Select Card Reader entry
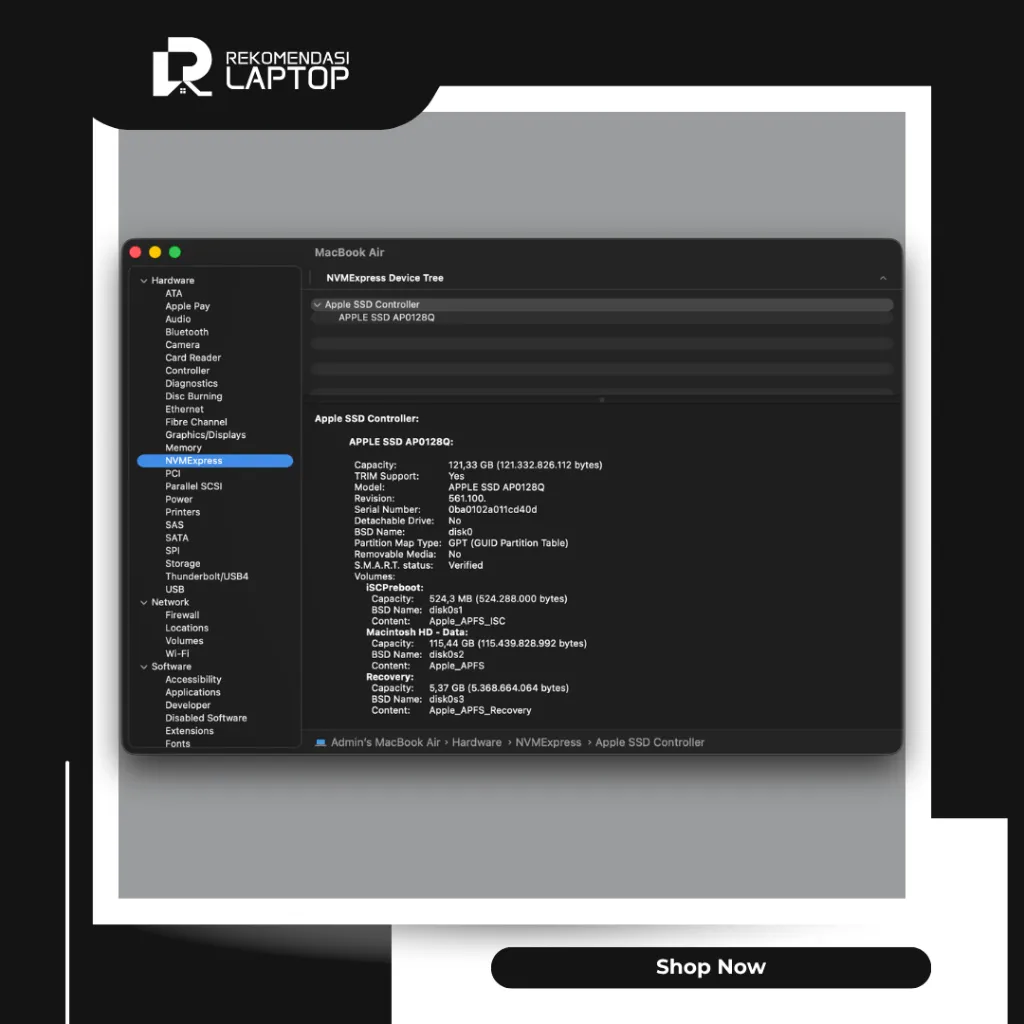Screen dimensions: 1024x1024 click(x=193, y=358)
